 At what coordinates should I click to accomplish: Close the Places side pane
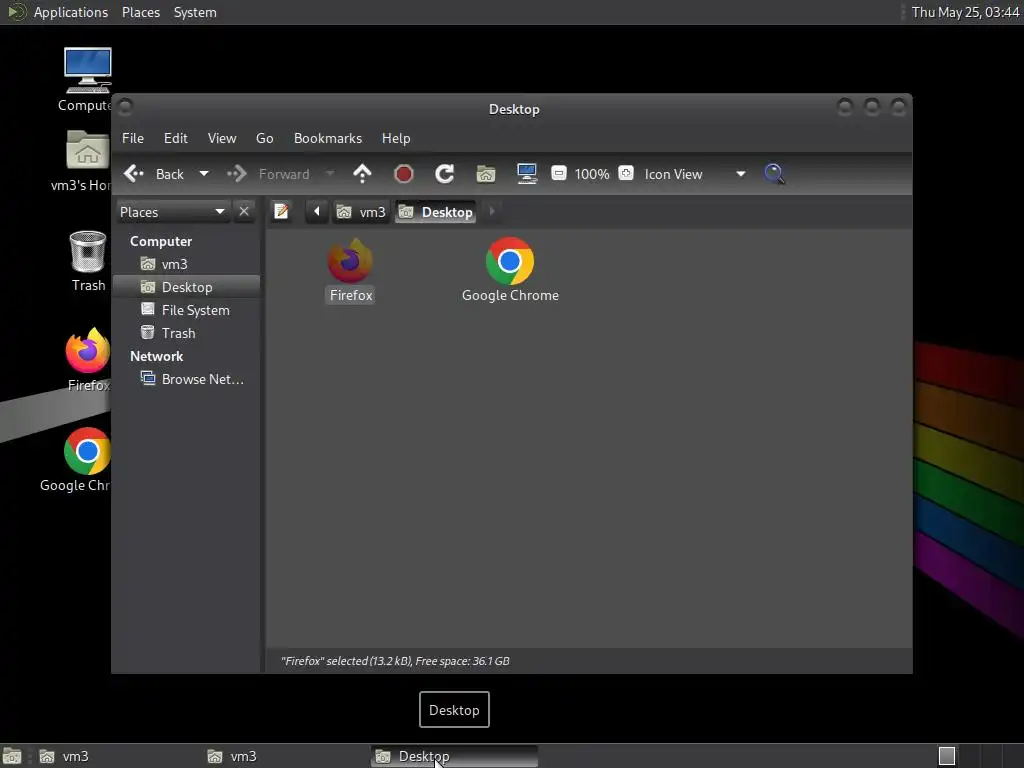click(x=244, y=212)
